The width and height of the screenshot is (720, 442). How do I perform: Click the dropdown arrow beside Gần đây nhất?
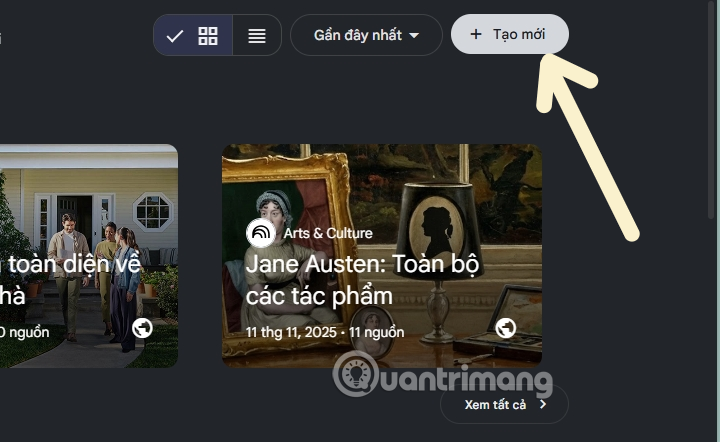pos(414,35)
